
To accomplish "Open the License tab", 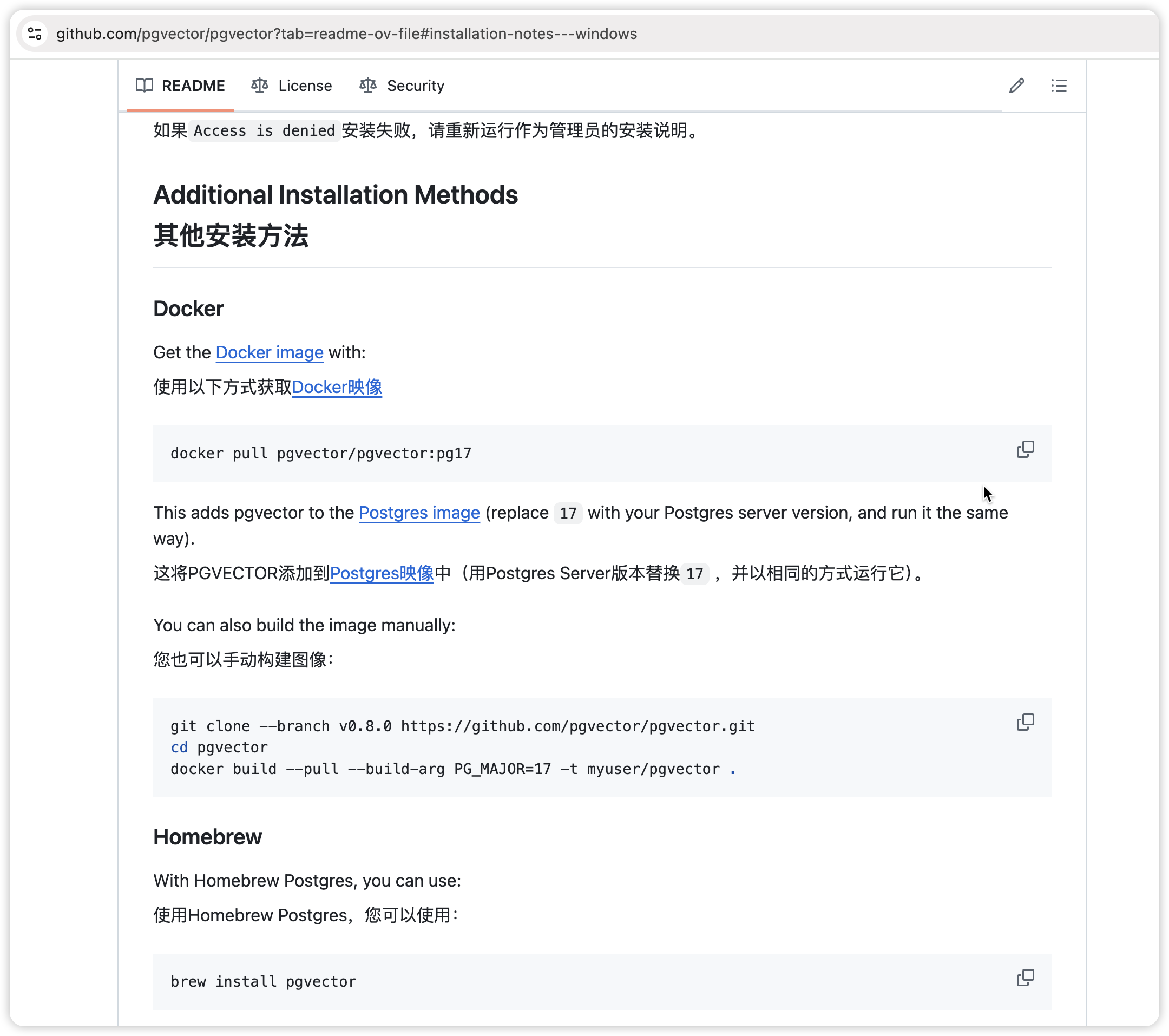I will coord(292,85).
